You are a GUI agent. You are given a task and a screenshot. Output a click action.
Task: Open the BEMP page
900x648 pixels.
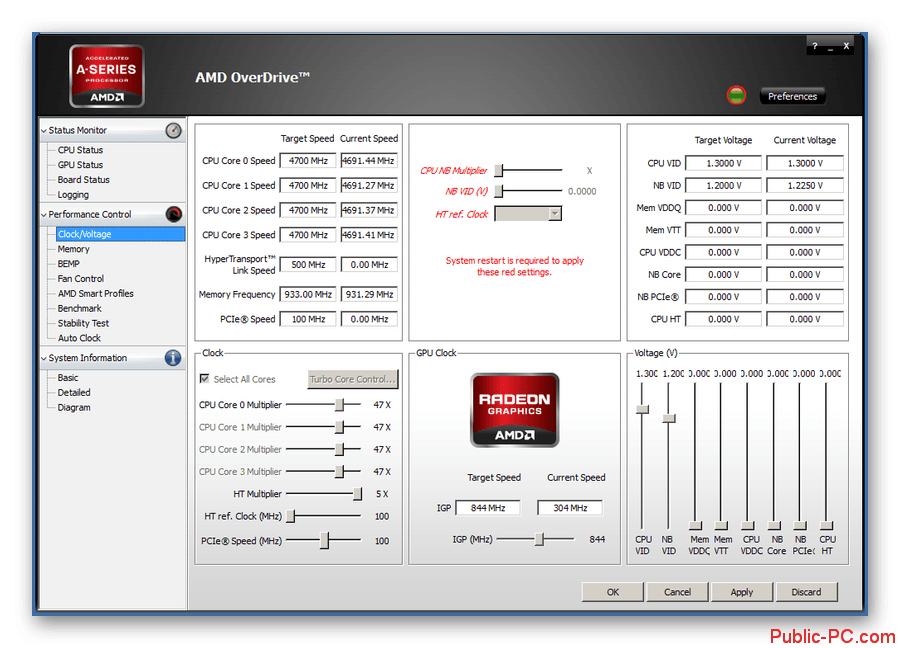[68, 264]
